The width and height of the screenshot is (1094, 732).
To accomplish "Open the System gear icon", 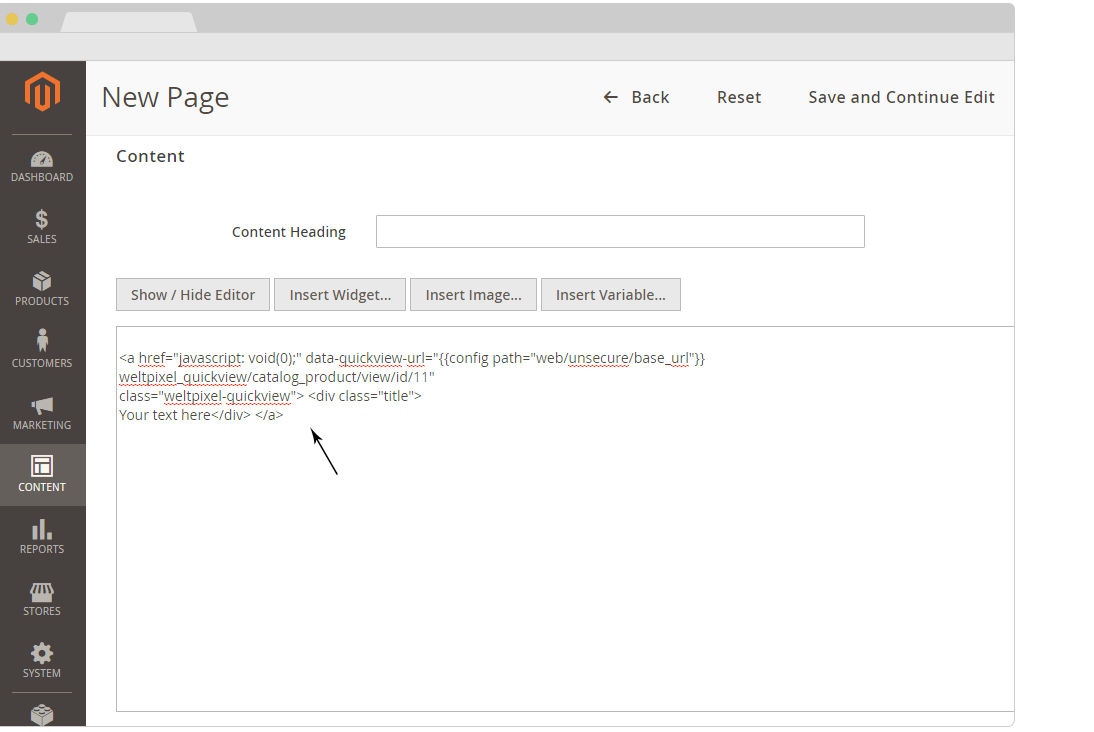I will 42,654.
